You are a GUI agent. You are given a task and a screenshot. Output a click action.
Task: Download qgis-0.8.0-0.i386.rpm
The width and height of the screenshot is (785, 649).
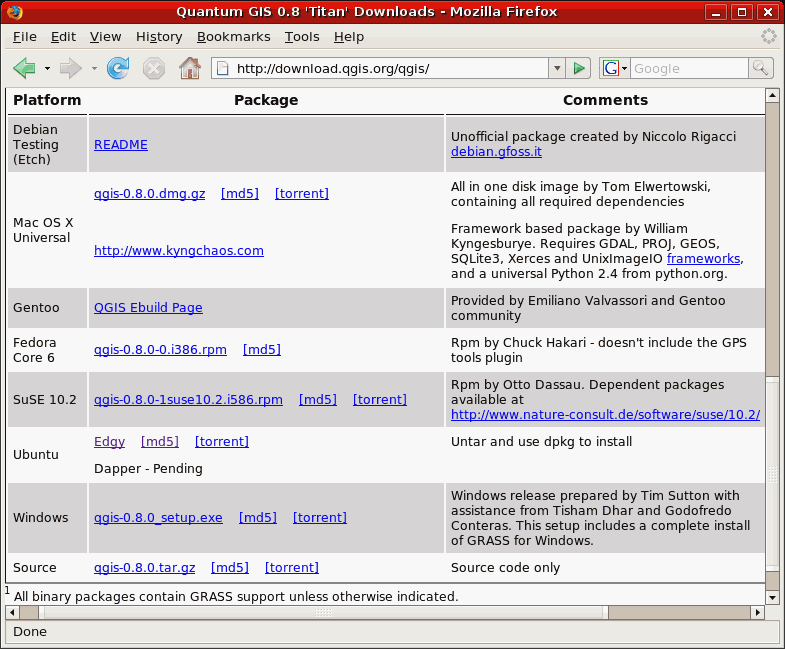pyautogui.click(x=160, y=350)
